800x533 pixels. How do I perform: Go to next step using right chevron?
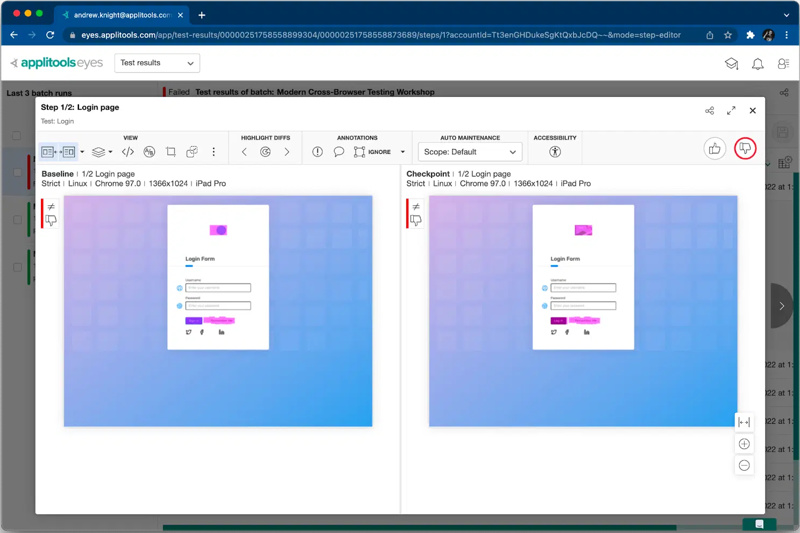[782, 306]
